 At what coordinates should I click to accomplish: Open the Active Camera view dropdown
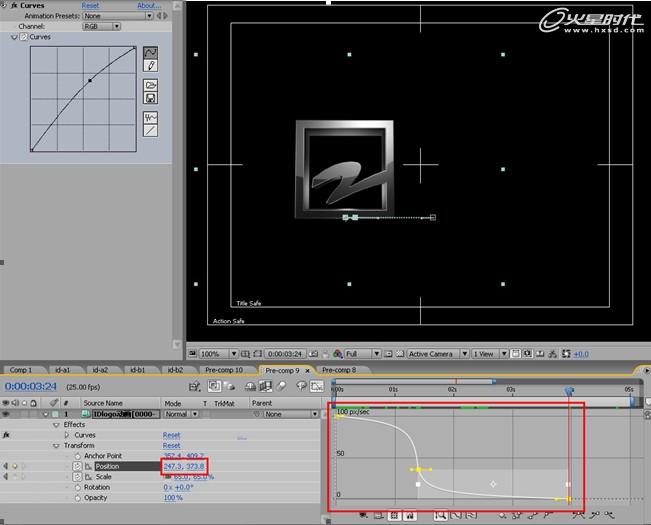coord(438,354)
